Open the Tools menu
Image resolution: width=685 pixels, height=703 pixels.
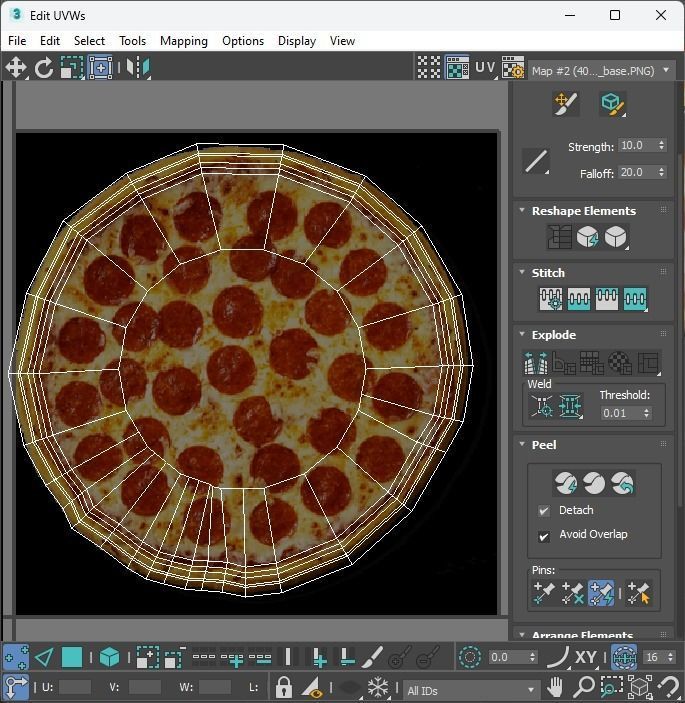132,41
